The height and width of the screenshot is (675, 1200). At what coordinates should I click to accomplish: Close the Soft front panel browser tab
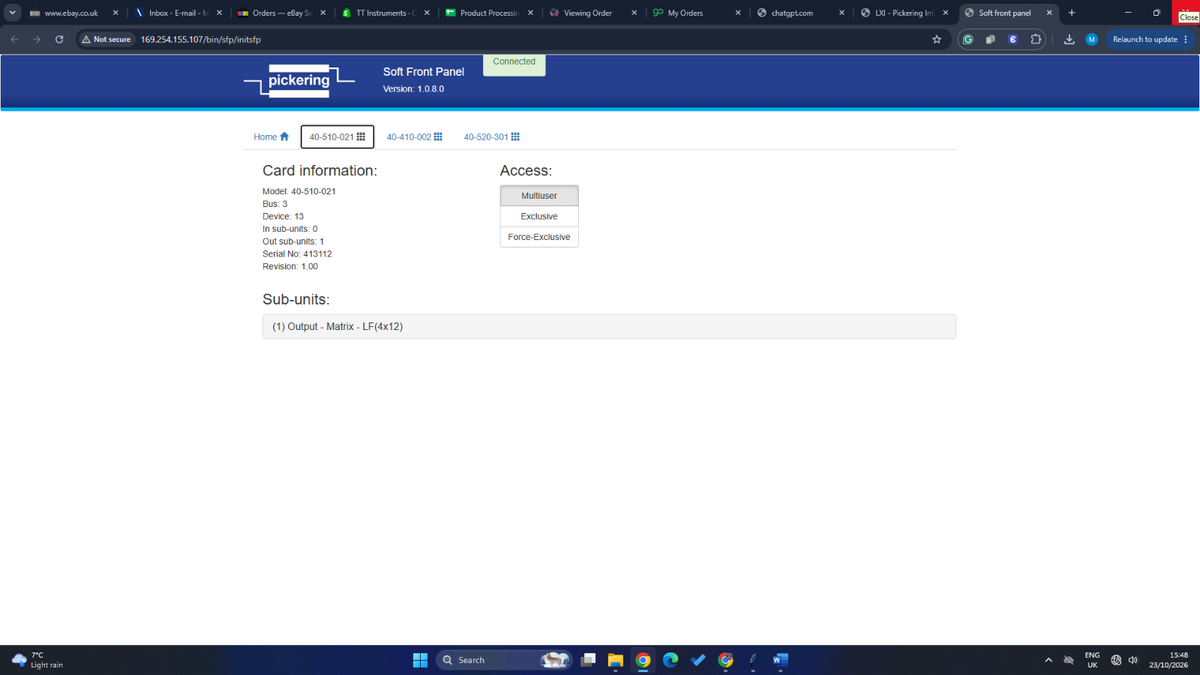(1048, 13)
